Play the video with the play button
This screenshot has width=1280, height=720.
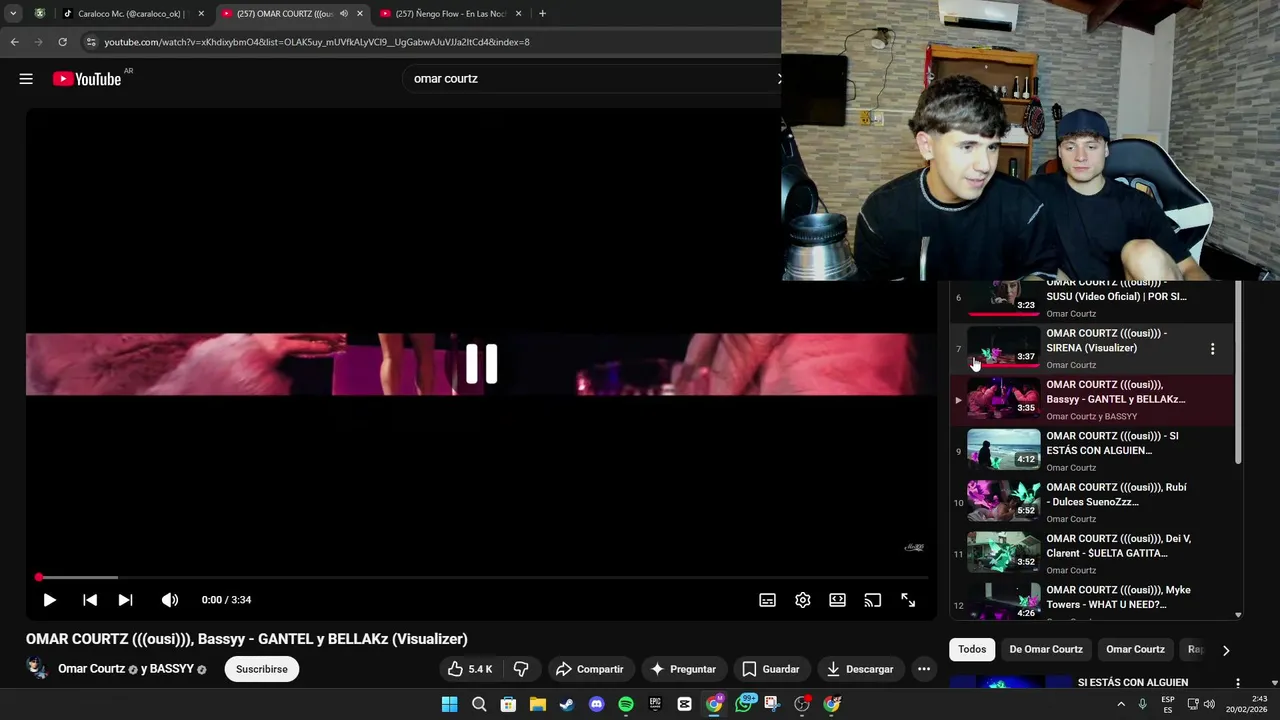(x=49, y=600)
